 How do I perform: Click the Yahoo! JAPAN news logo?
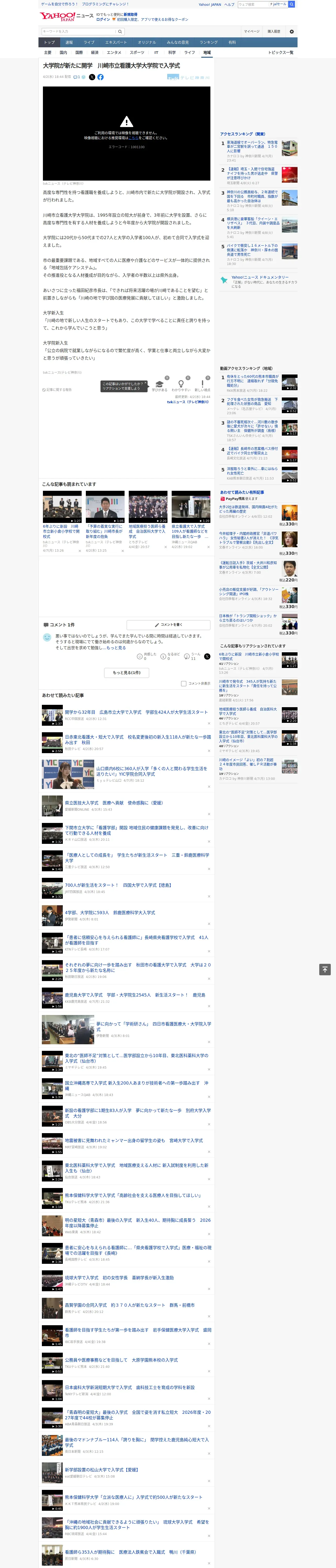point(67,16)
